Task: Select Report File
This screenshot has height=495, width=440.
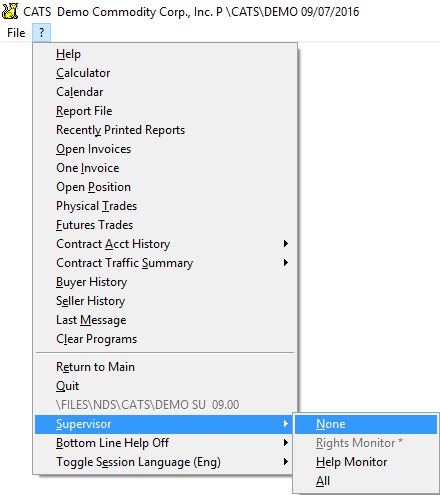Action: pos(166,111)
